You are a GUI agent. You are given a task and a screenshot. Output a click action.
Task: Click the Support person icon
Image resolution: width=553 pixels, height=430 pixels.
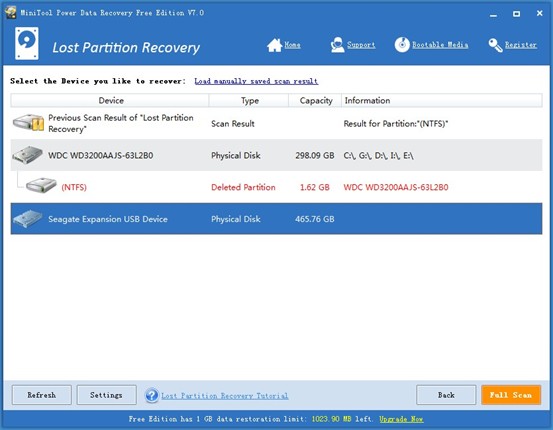pyautogui.click(x=338, y=45)
